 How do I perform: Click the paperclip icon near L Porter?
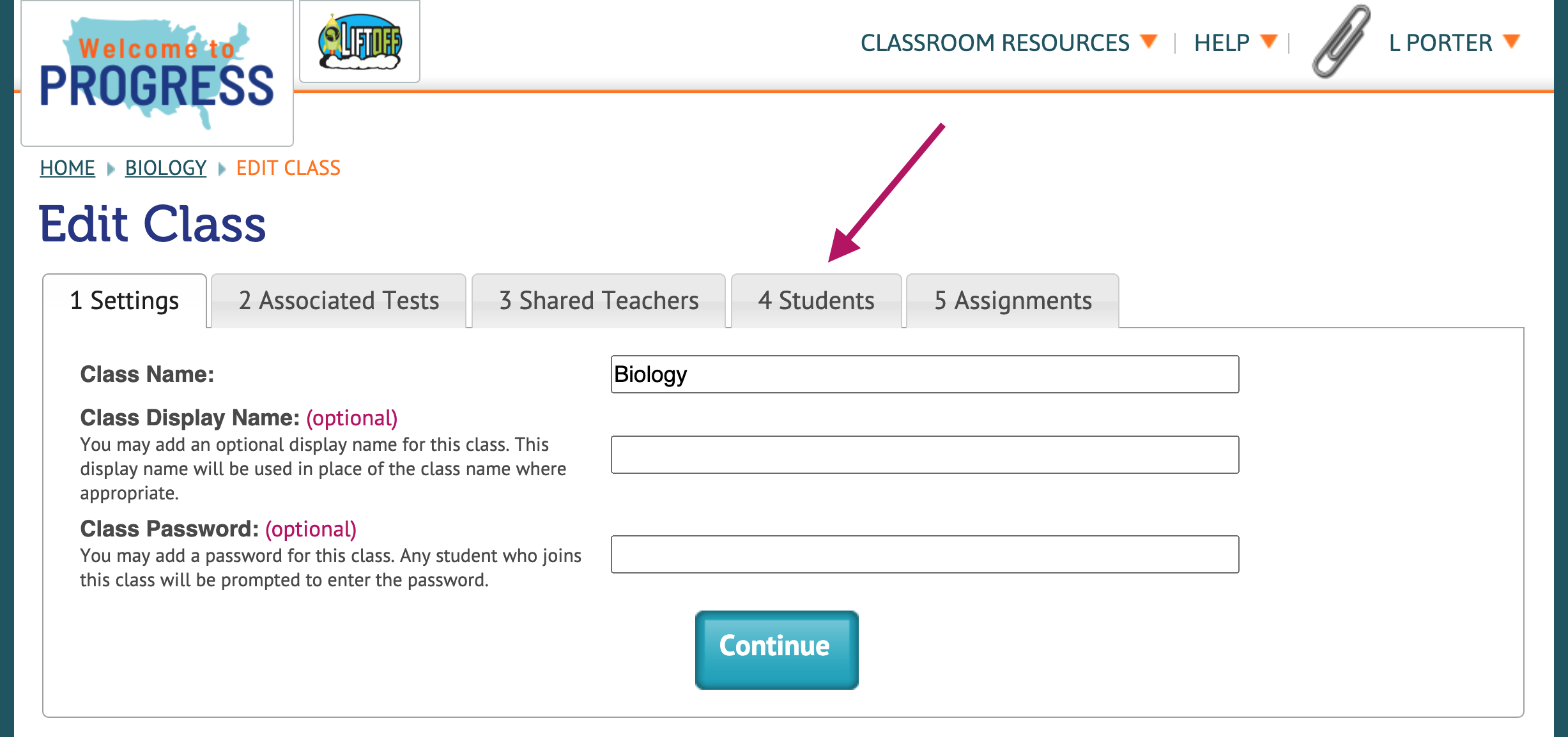[1341, 42]
